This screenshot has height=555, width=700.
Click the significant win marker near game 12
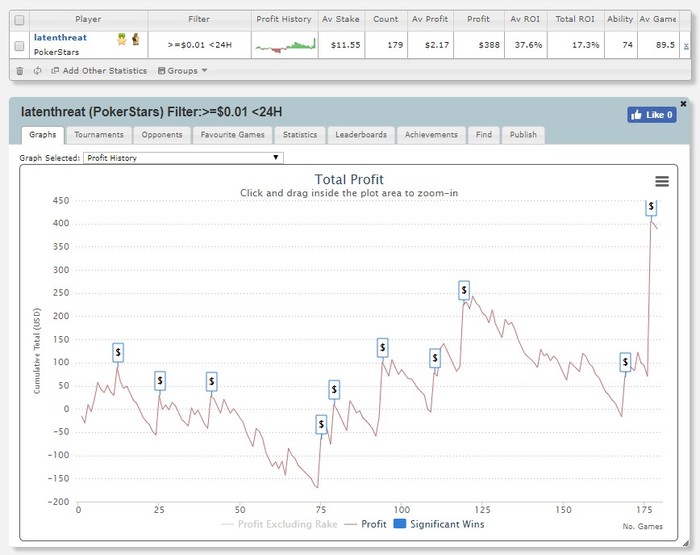[x=118, y=352]
